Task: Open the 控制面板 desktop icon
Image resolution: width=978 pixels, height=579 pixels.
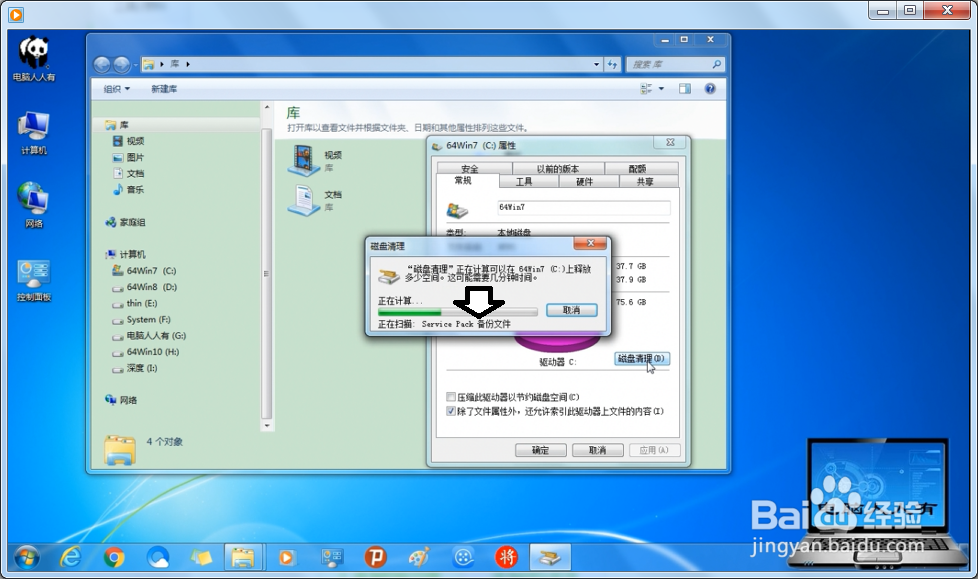Action: (x=34, y=281)
